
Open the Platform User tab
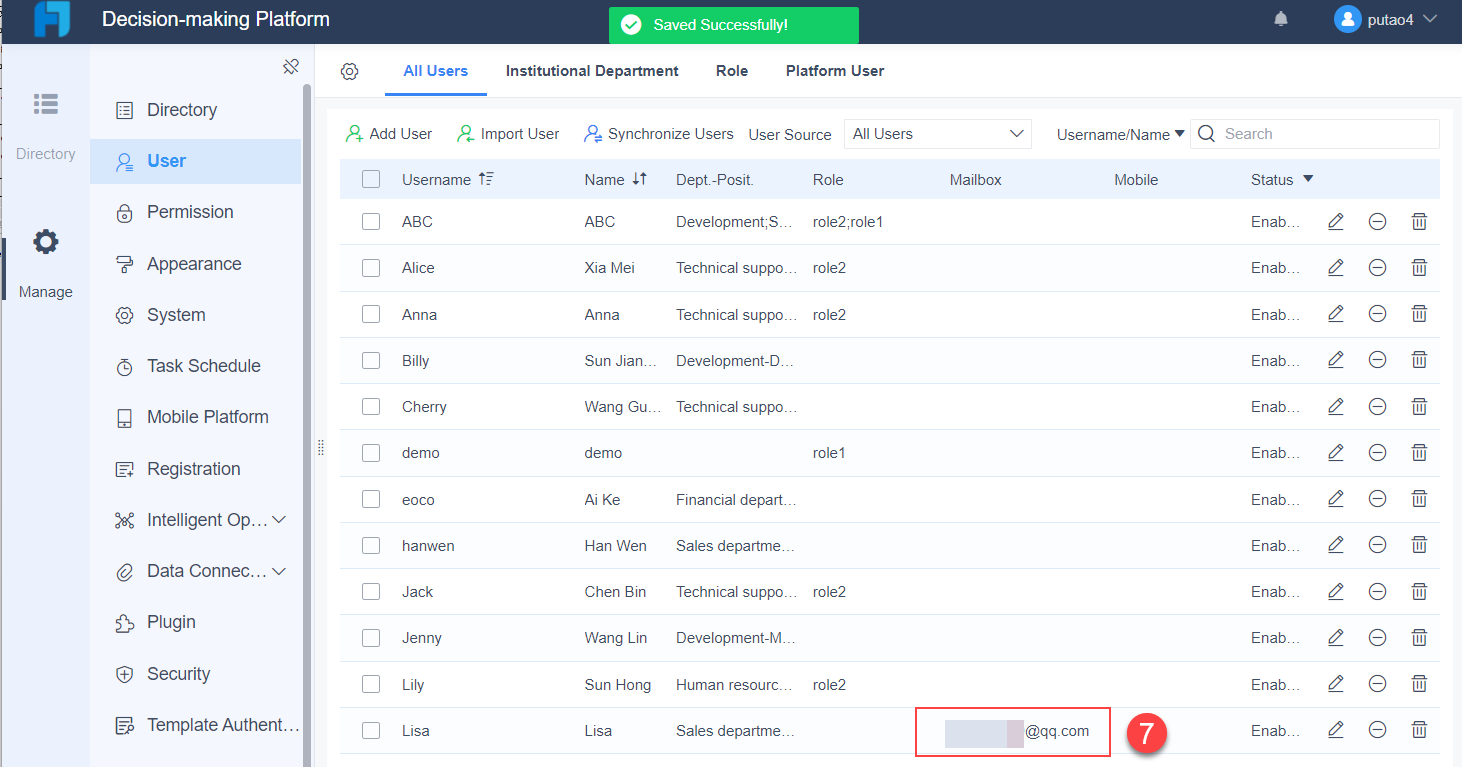tap(834, 71)
